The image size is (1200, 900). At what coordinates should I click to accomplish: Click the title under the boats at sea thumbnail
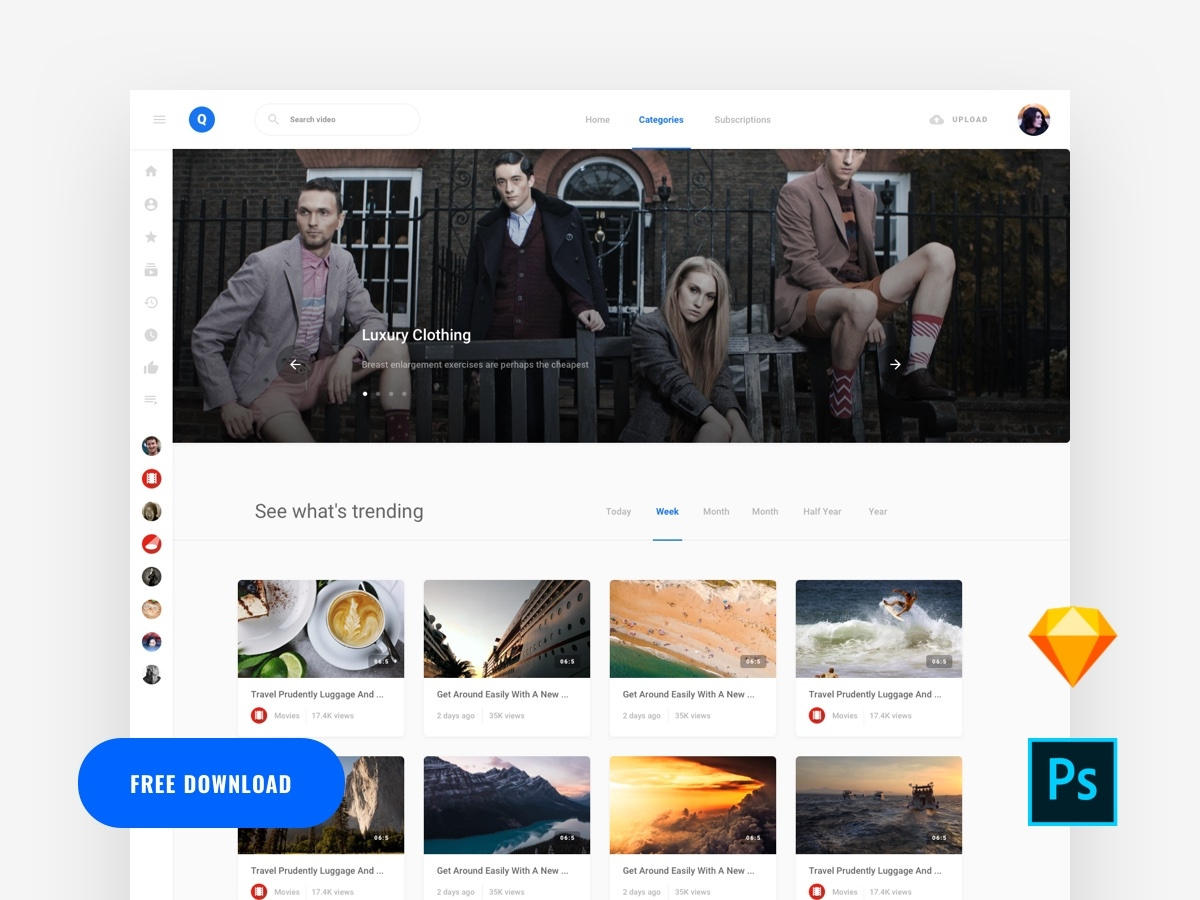click(875, 870)
